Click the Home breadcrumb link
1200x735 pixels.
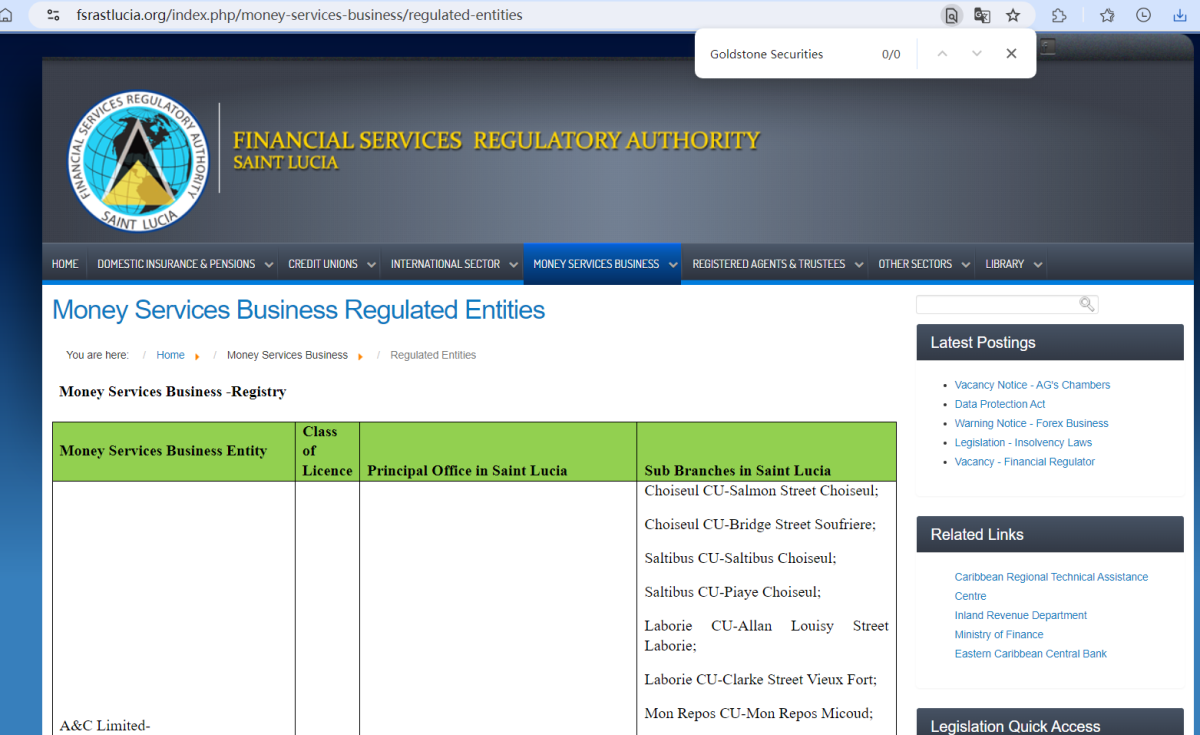[170, 355]
